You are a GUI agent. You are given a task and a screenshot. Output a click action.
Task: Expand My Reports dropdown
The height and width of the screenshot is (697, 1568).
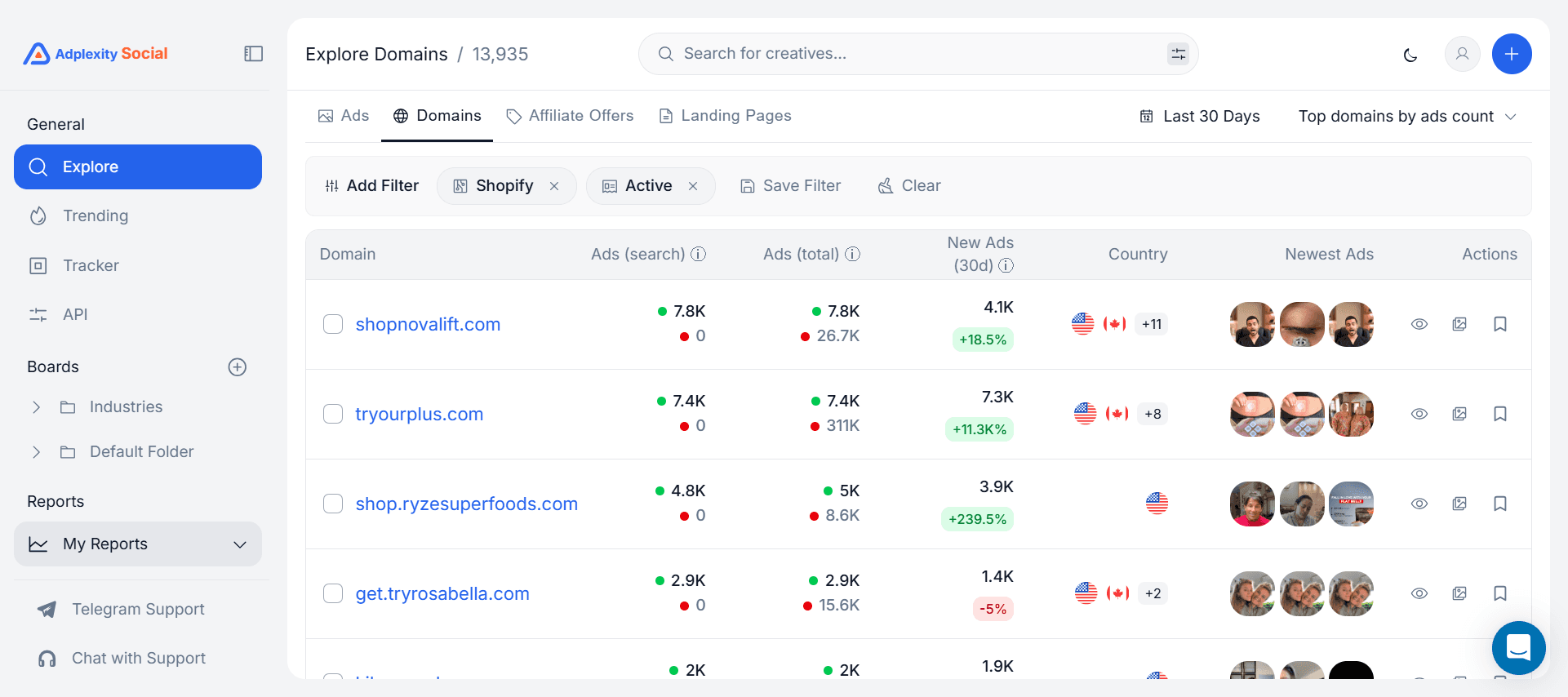138,544
